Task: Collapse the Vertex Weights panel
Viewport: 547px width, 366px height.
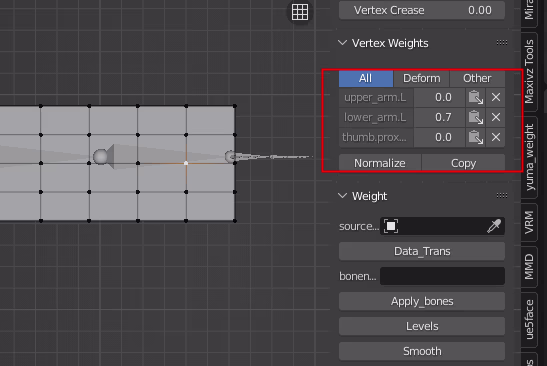Action: tap(343, 43)
